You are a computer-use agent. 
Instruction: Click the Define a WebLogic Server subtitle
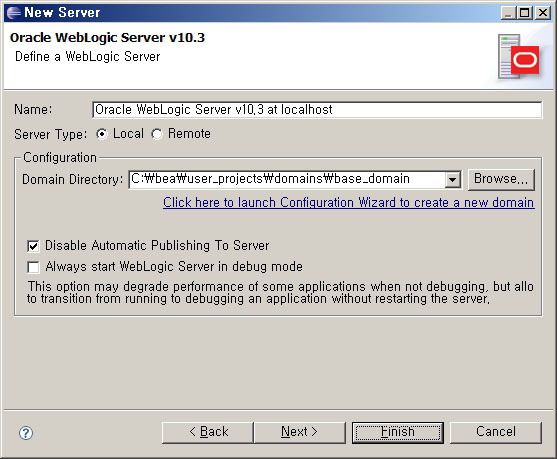coord(87,57)
